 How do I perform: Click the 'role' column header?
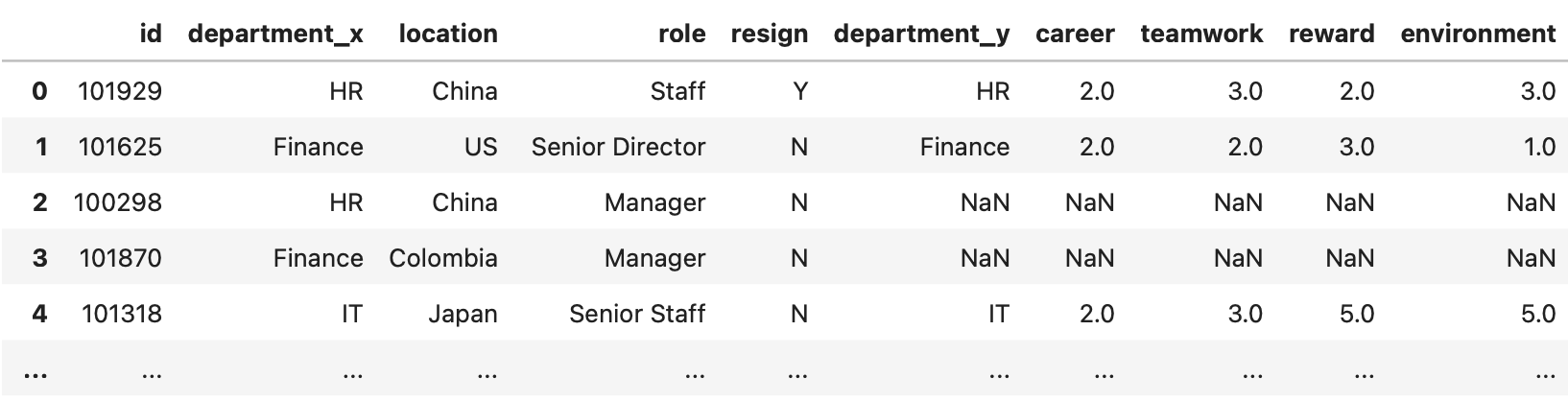tap(681, 35)
